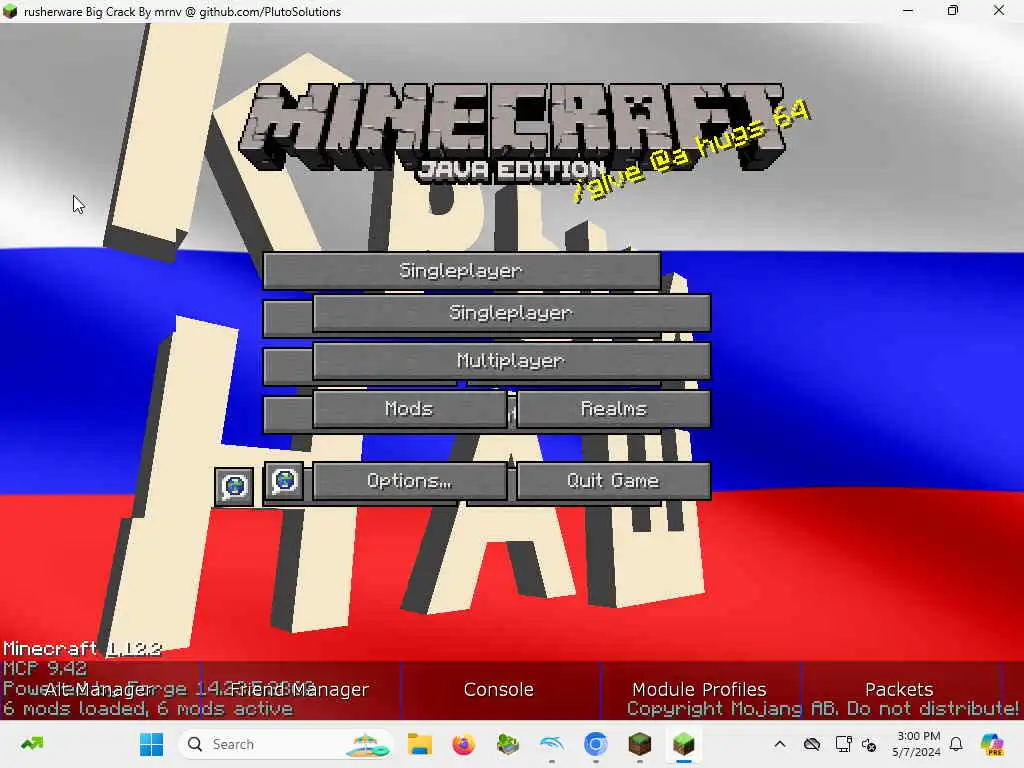Click the taskbar Search box

point(286,744)
